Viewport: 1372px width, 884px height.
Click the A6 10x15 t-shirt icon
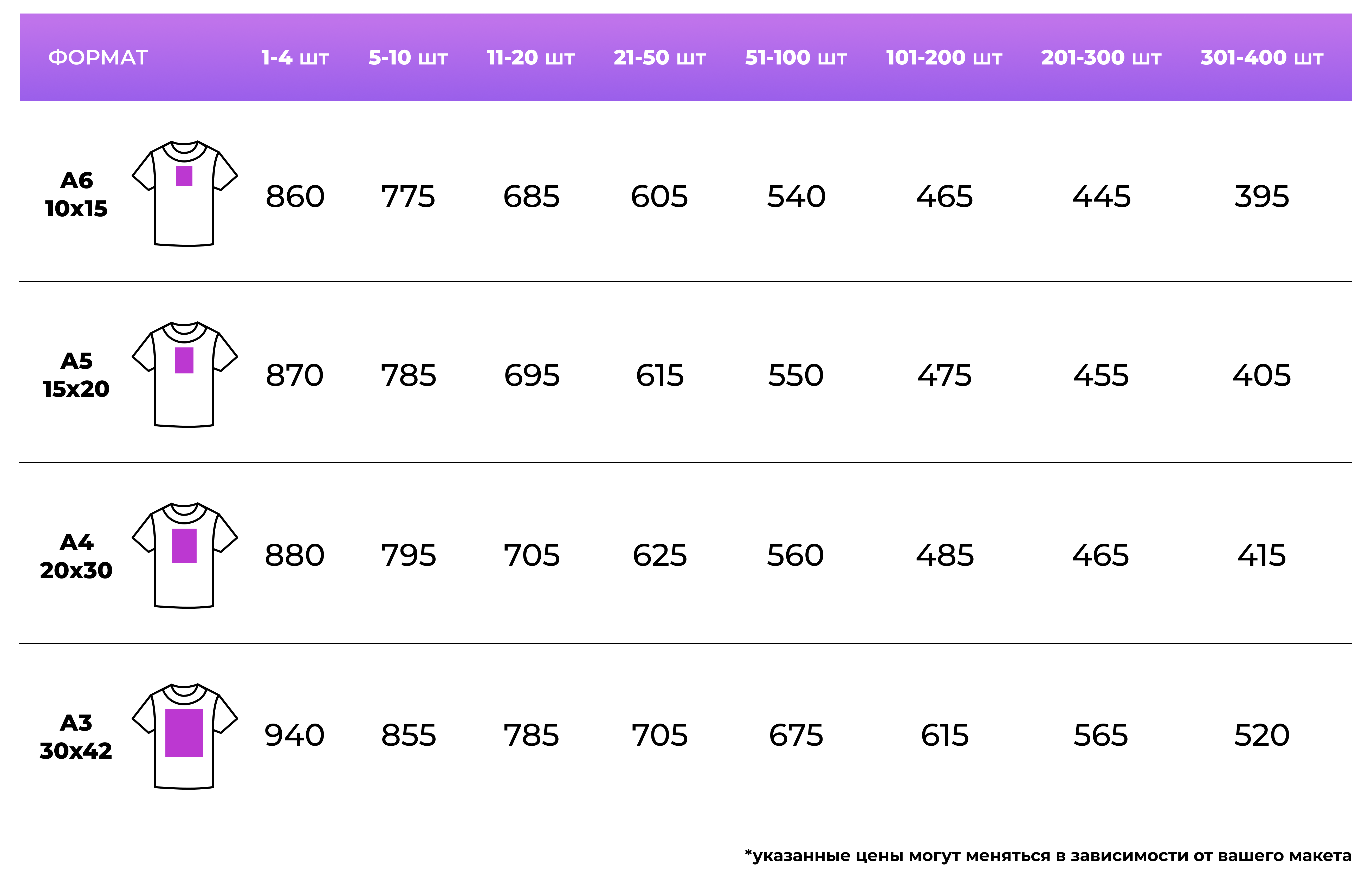pyautogui.click(x=184, y=193)
